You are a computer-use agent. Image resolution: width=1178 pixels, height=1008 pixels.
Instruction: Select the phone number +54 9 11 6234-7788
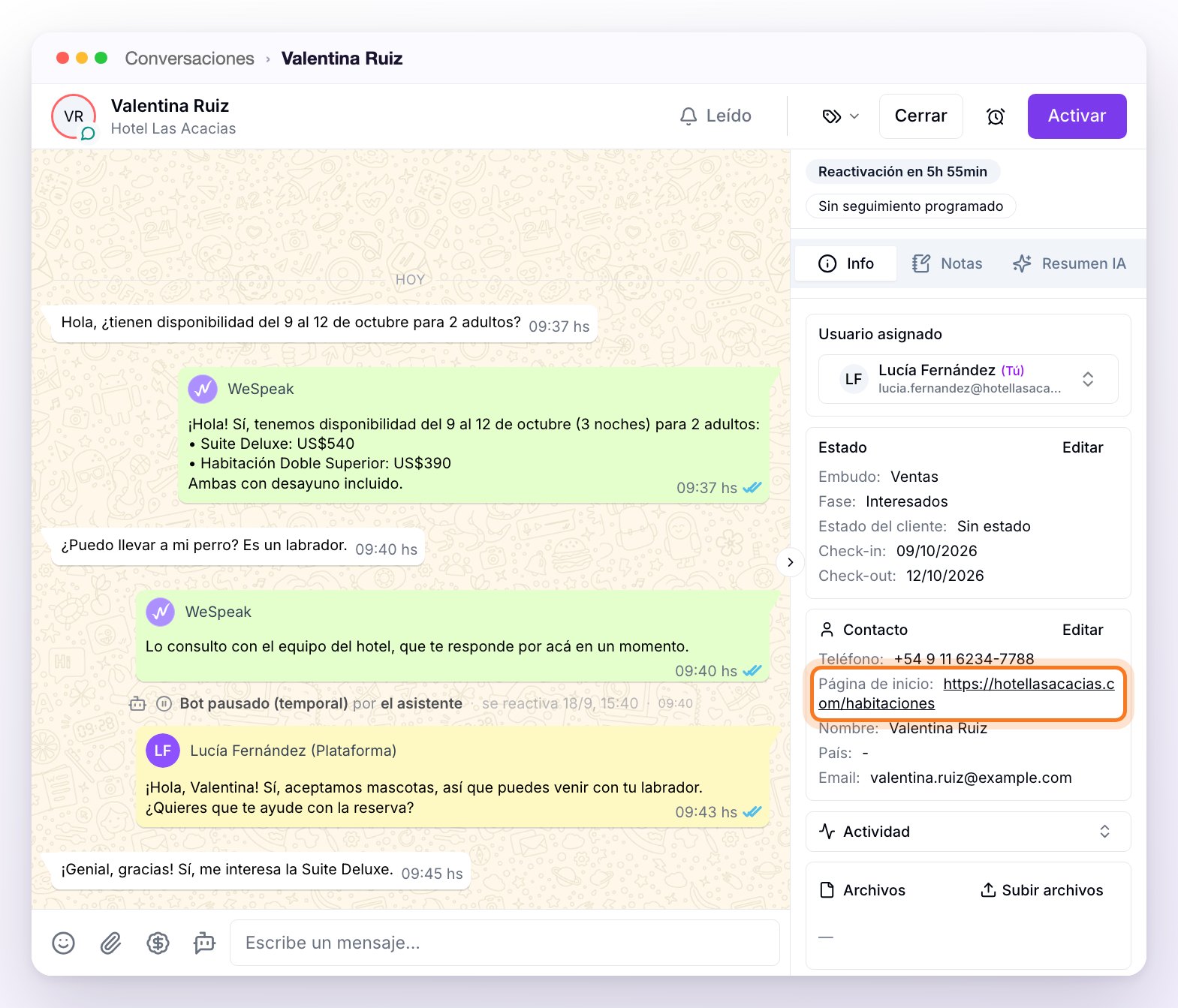click(x=964, y=659)
